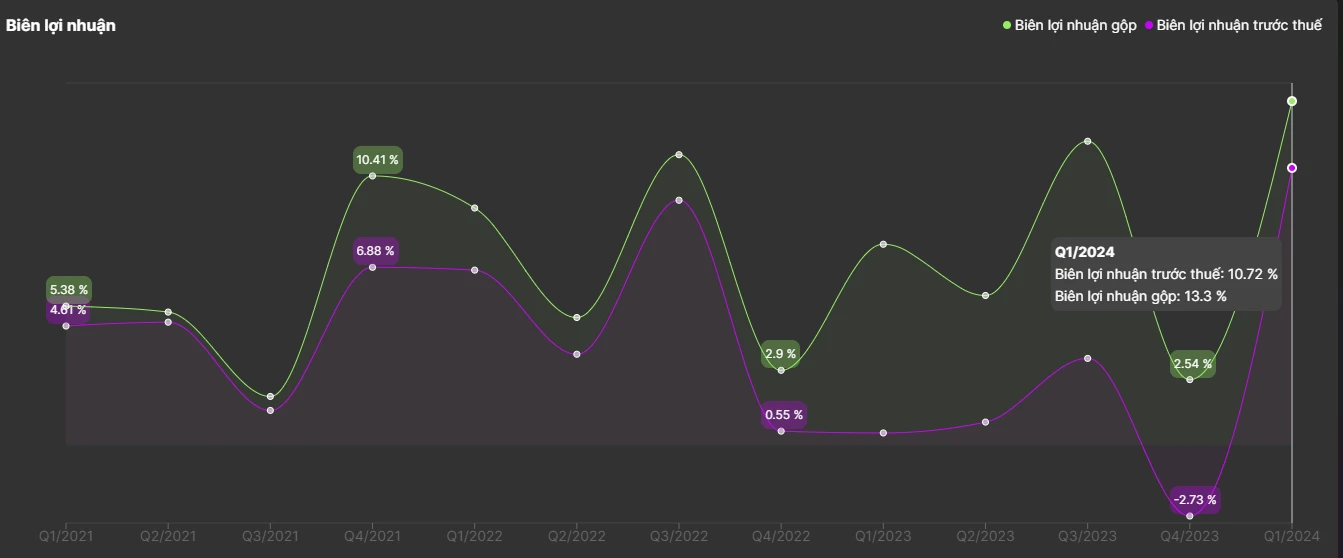Click the Q4/2021 x-axis label
The height and width of the screenshot is (558, 1343).
(x=373, y=536)
